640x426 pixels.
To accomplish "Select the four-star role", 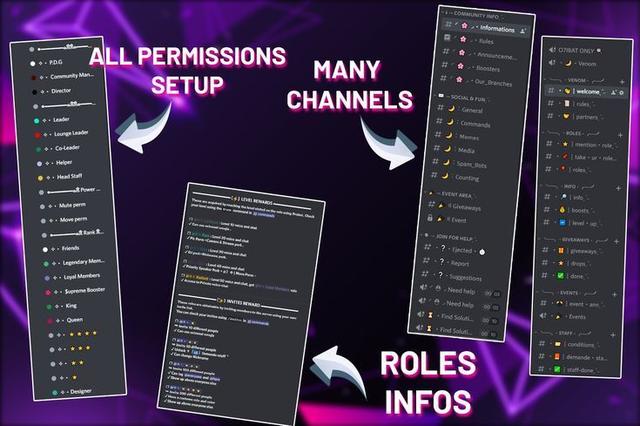I will click(x=73, y=334).
